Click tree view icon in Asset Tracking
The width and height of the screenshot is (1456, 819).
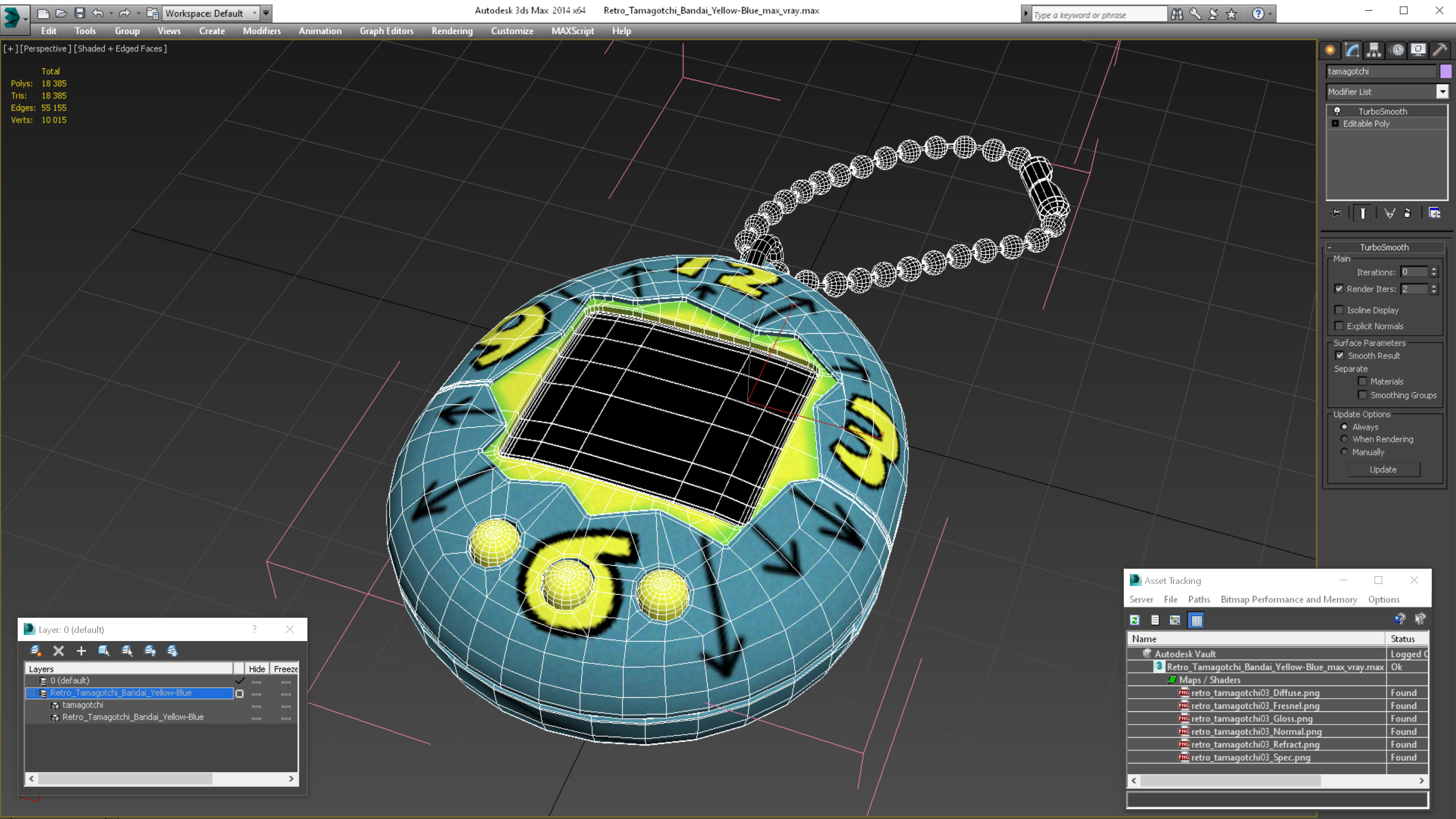1175,620
